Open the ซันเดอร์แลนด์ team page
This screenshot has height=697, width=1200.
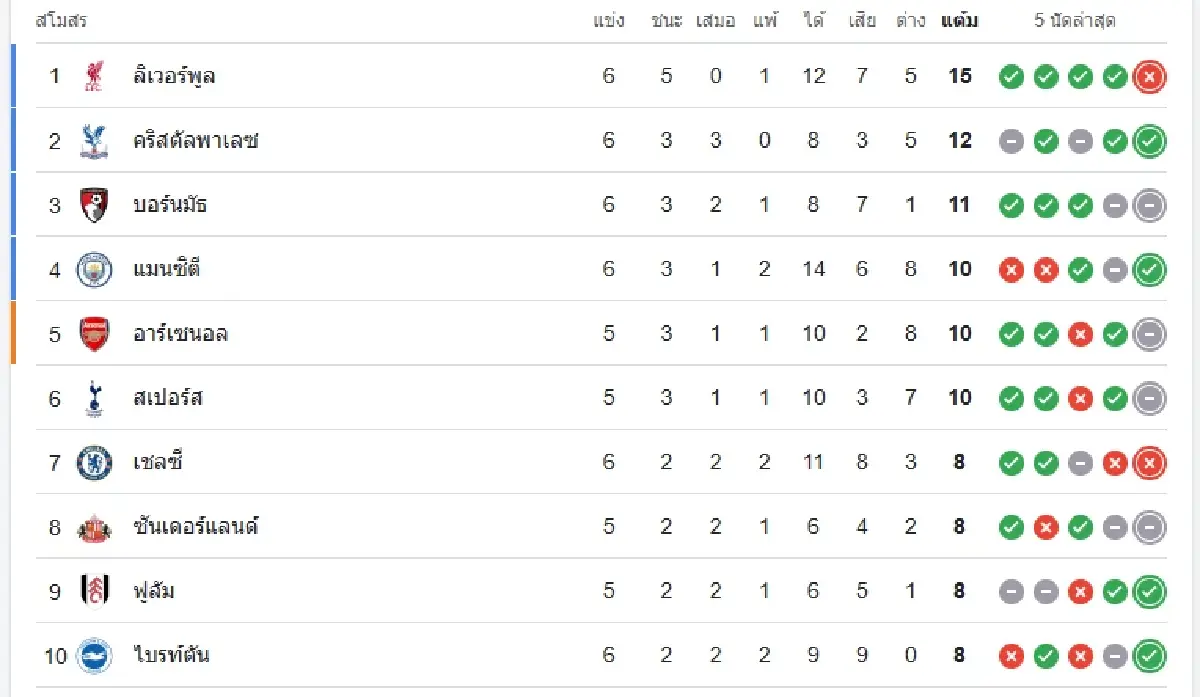click(196, 527)
